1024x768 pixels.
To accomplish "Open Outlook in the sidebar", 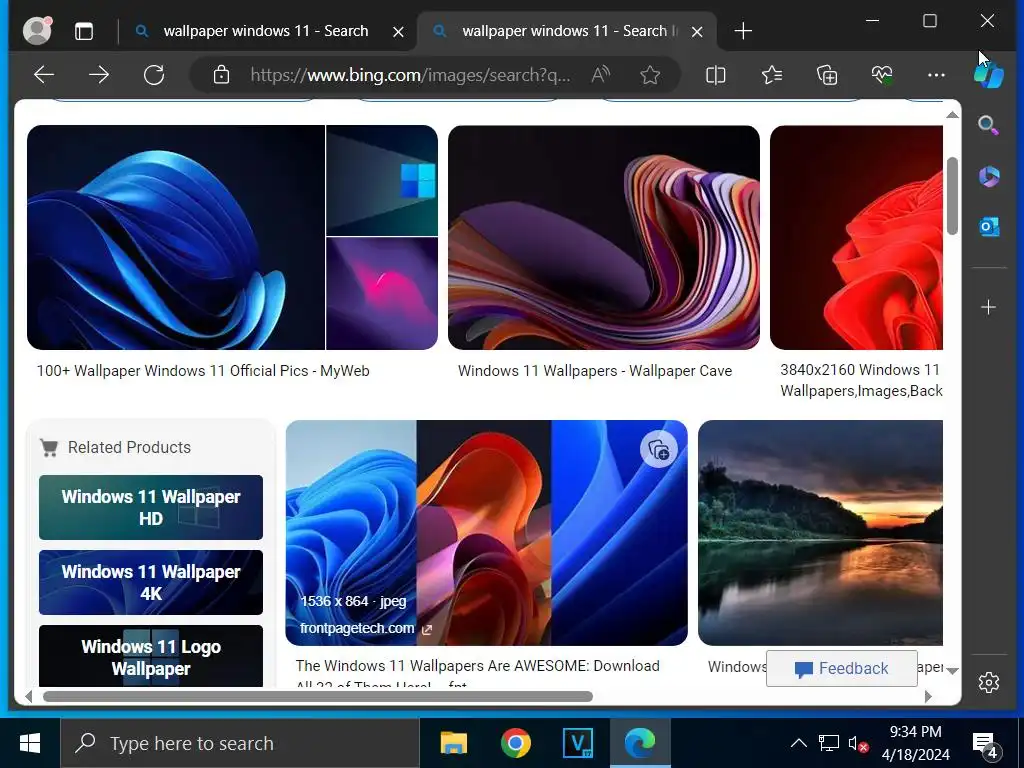I will click(989, 227).
